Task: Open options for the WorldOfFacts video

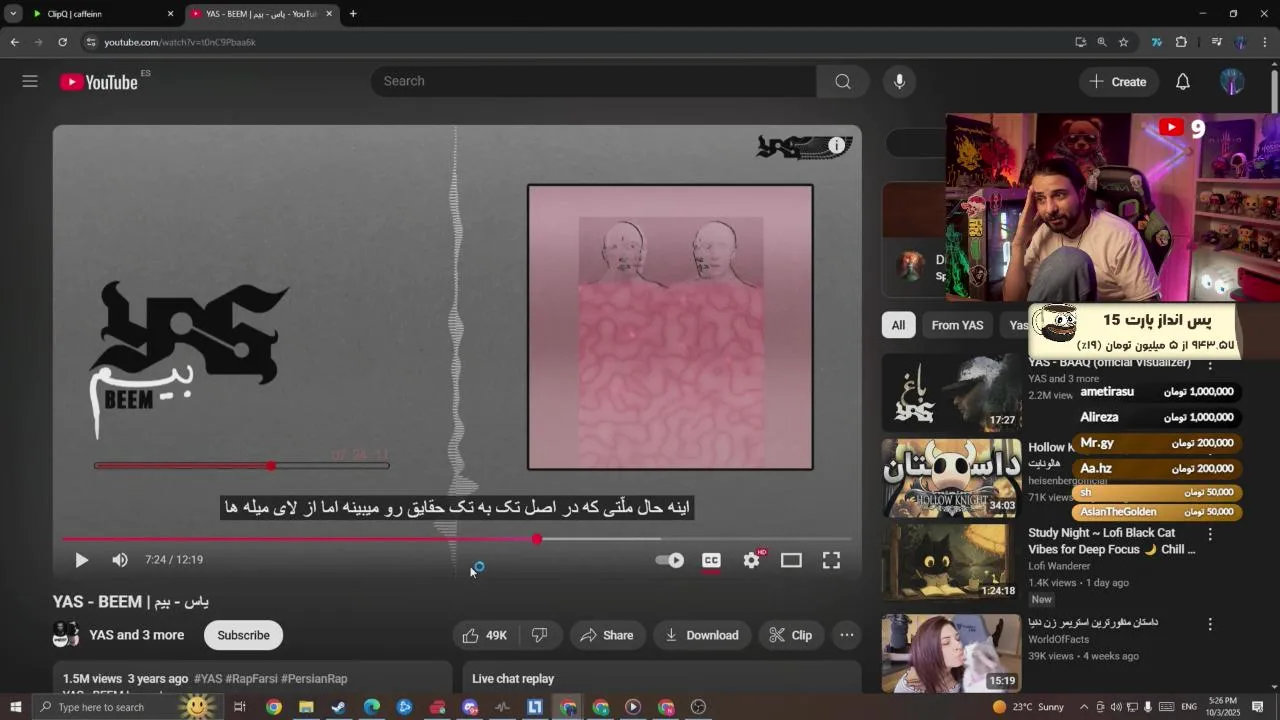Action: tap(1210, 624)
